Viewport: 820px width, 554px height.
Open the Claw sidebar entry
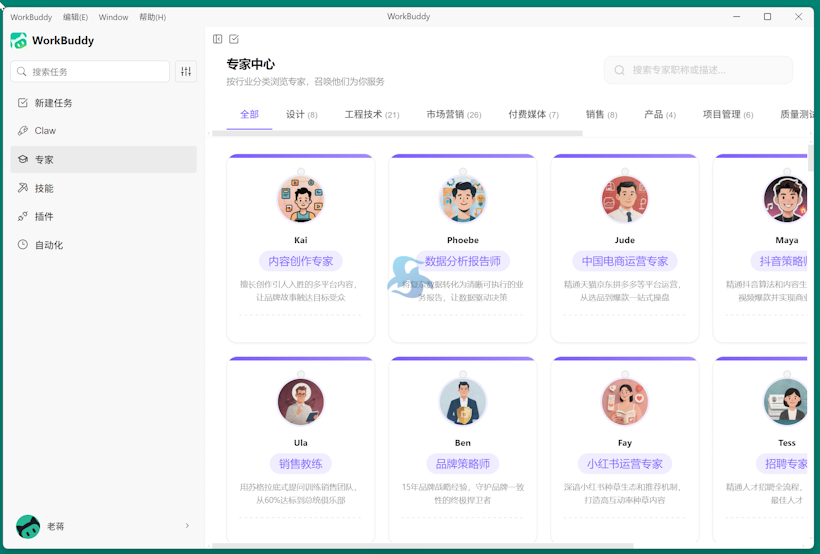click(104, 130)
